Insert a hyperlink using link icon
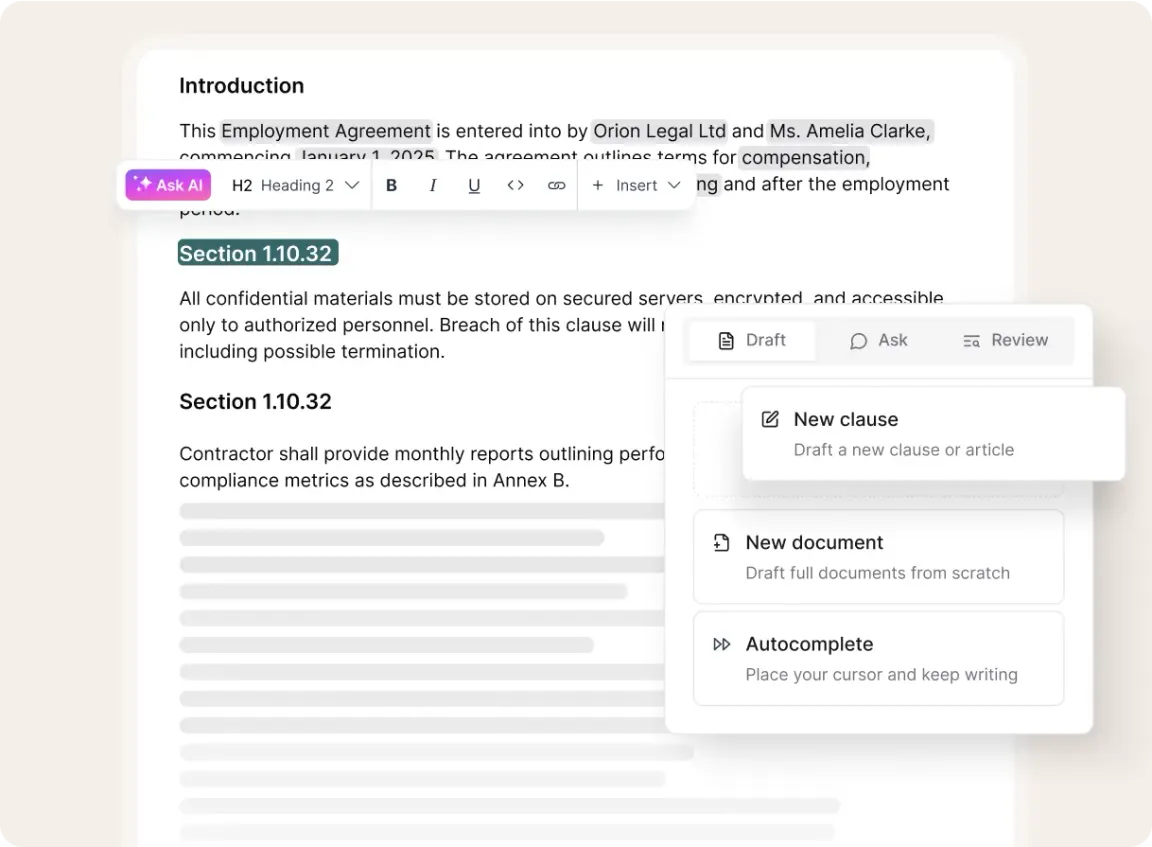1152x847 pixels. tap(557, 185)
